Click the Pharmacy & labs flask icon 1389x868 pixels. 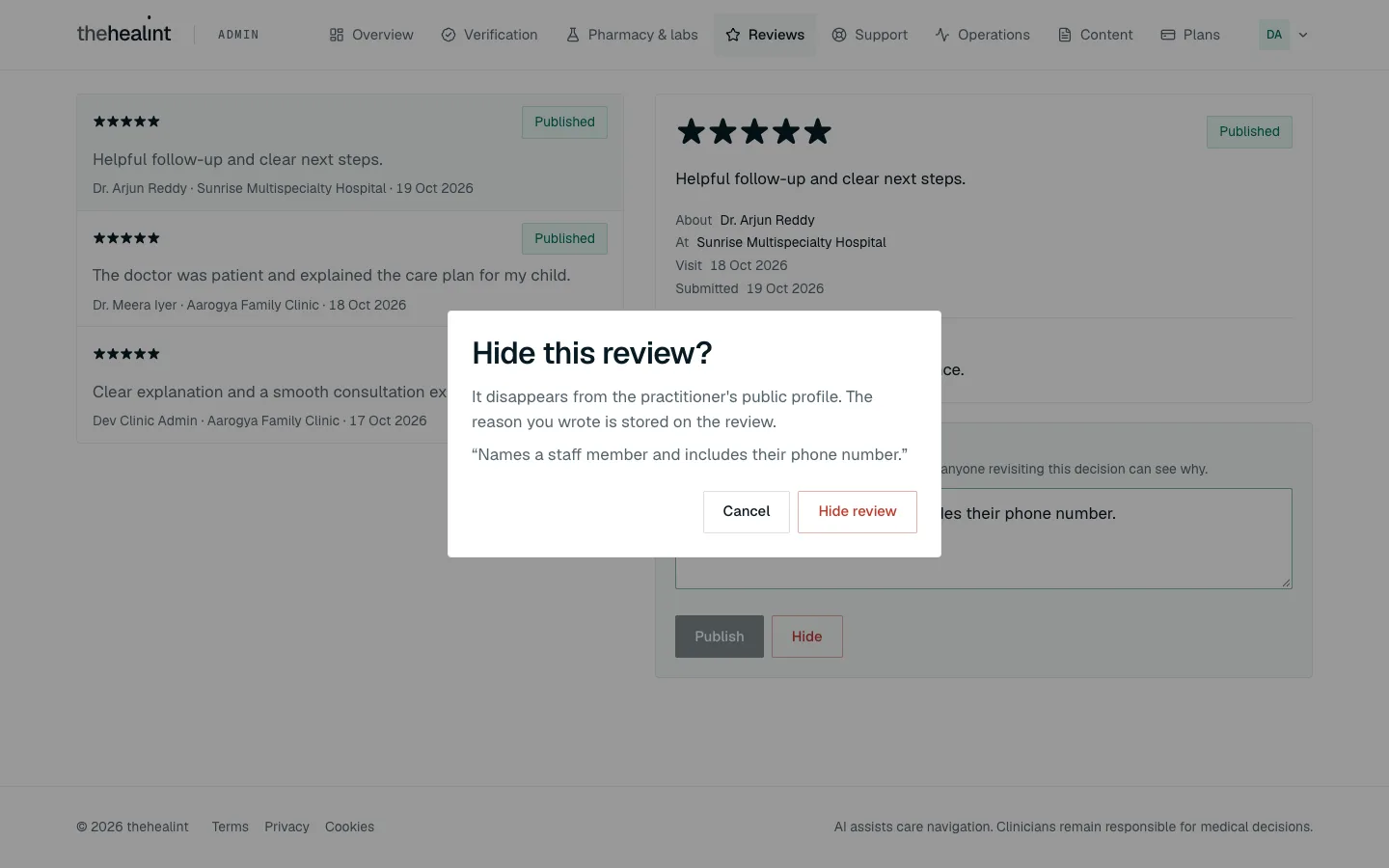click(x=573, y=35)
